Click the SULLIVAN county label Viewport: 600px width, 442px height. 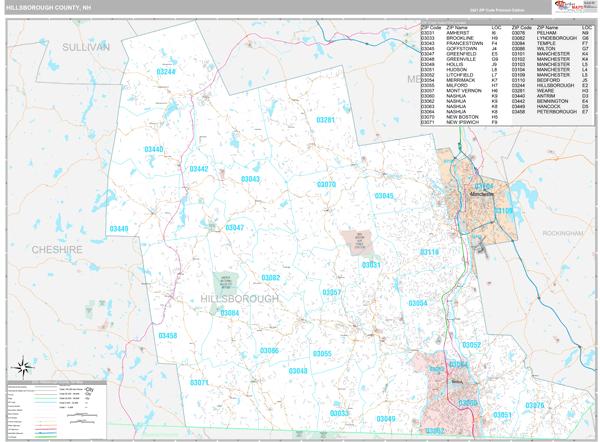pos(86,47)
